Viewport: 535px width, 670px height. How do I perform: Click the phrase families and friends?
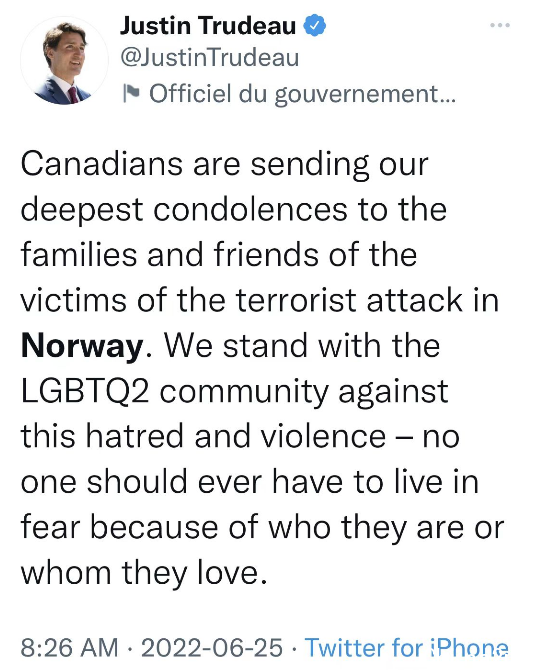click(170, 255)
